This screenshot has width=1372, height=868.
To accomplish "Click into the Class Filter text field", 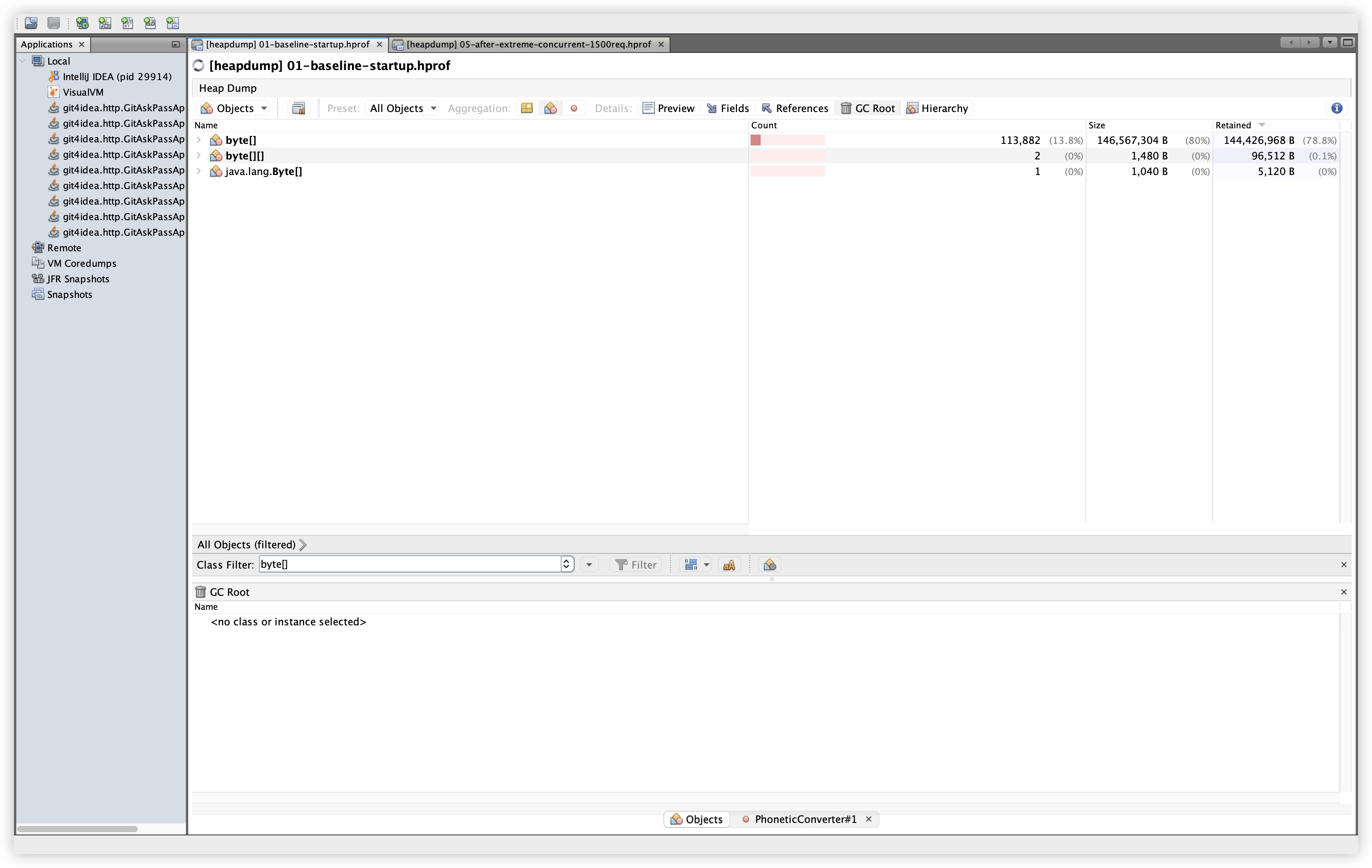I will point(409,564).
